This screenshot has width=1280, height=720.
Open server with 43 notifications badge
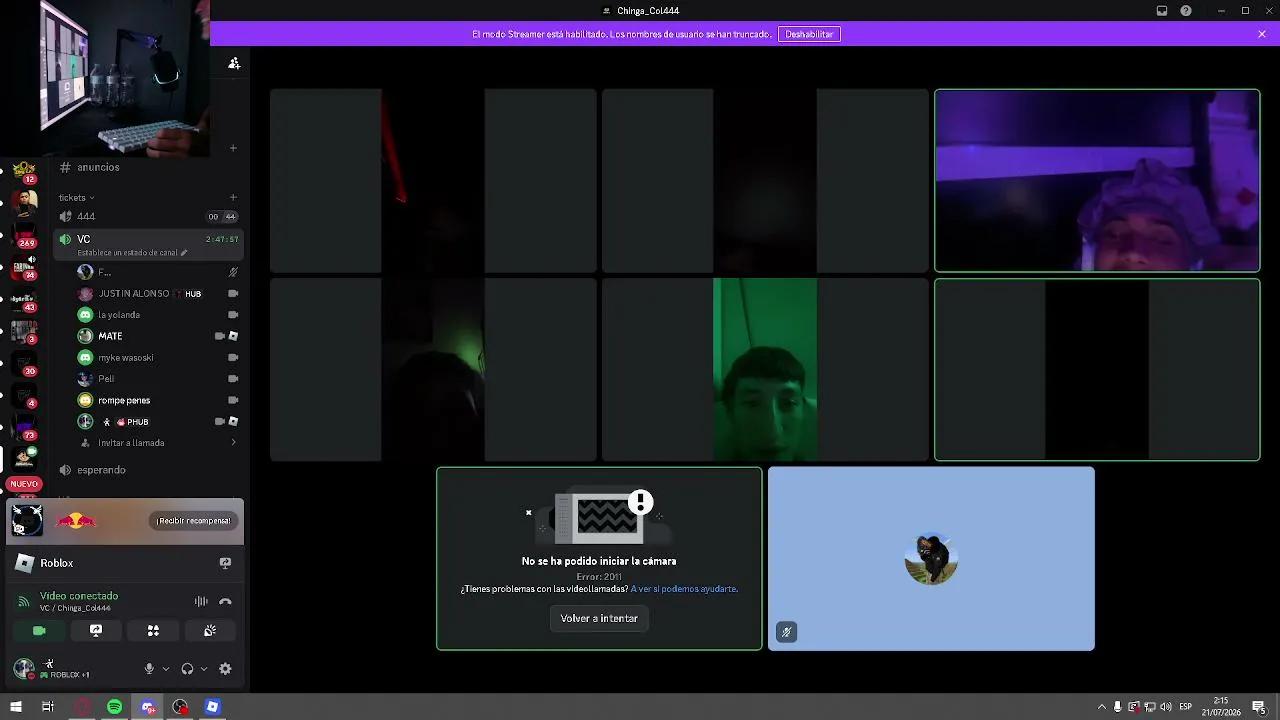coord(24,301)
